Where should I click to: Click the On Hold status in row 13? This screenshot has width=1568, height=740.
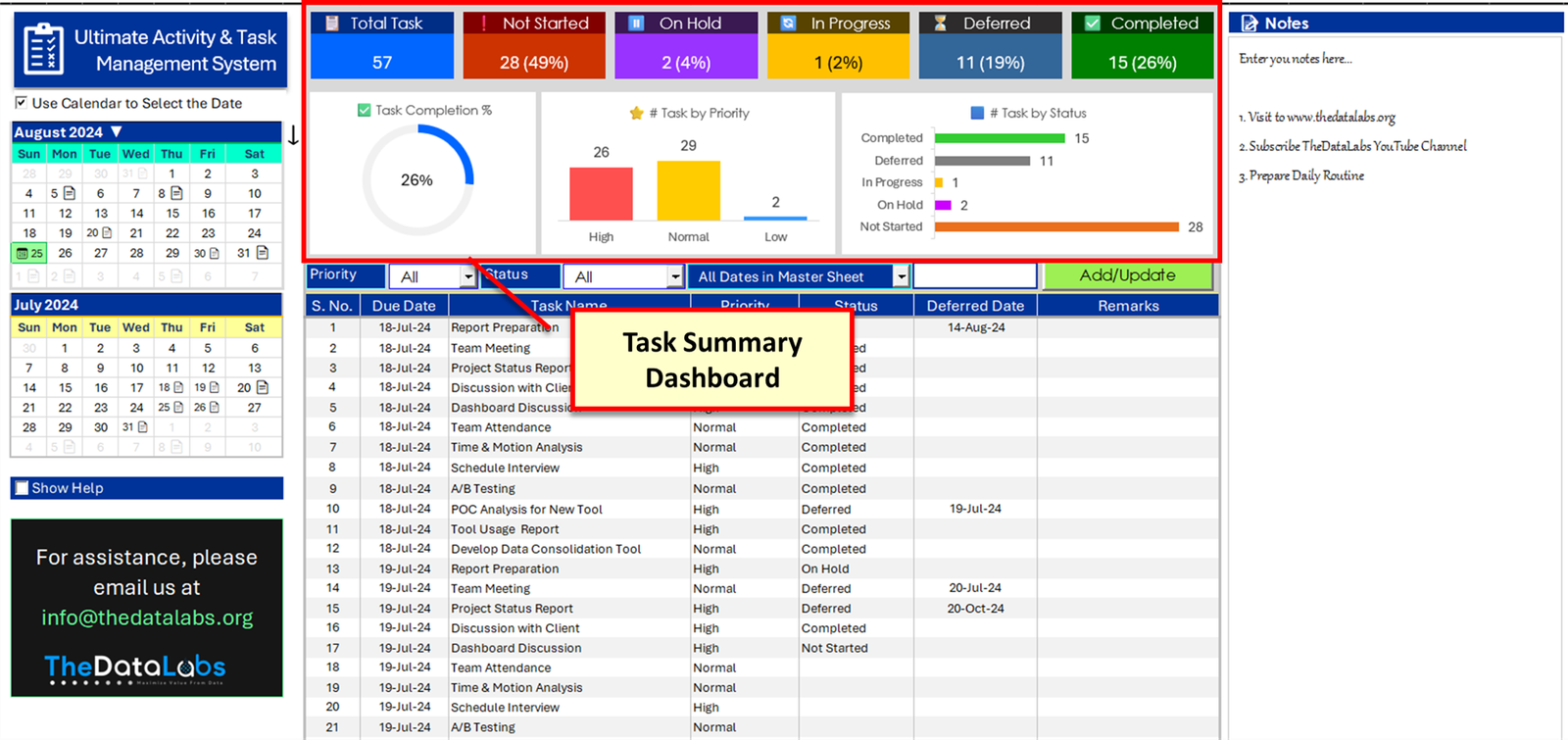tap(825, 568)
